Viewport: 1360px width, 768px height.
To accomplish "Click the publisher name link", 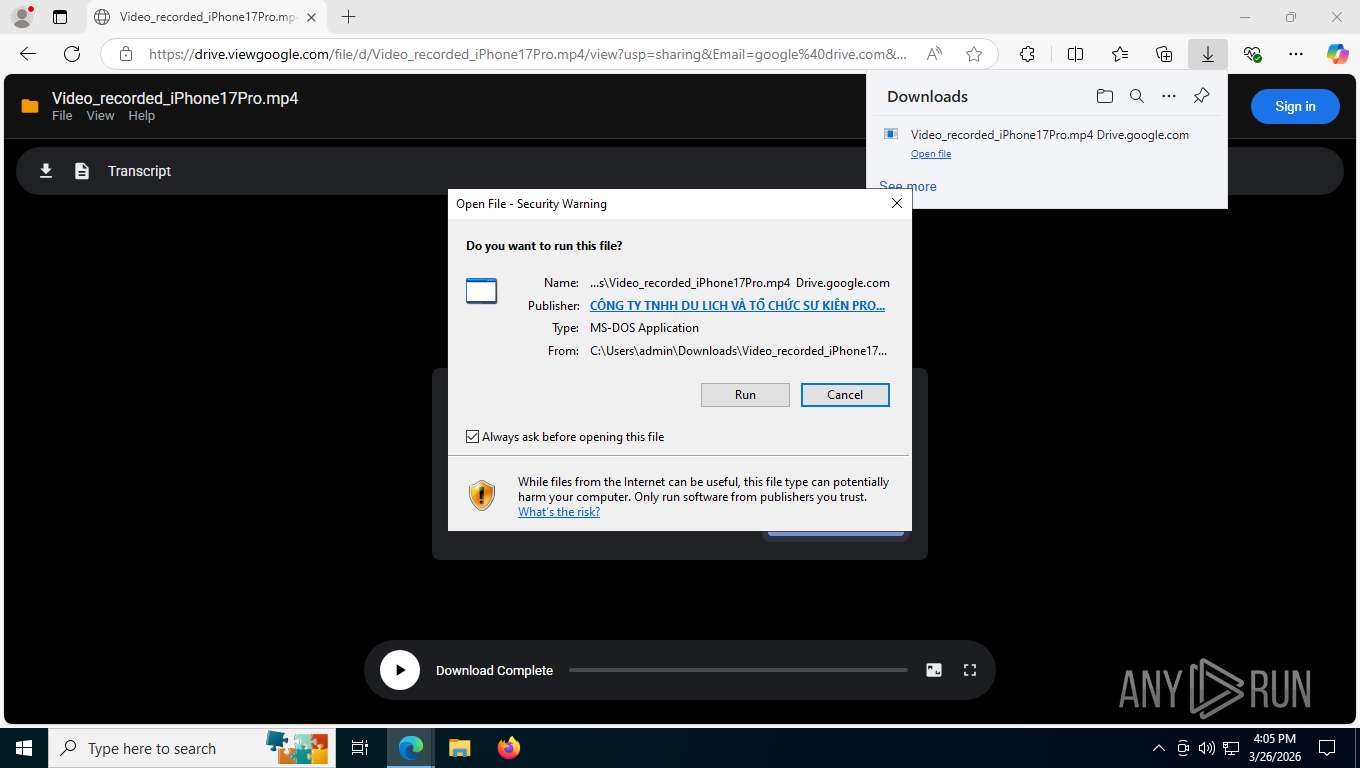I will coord(737,306).
